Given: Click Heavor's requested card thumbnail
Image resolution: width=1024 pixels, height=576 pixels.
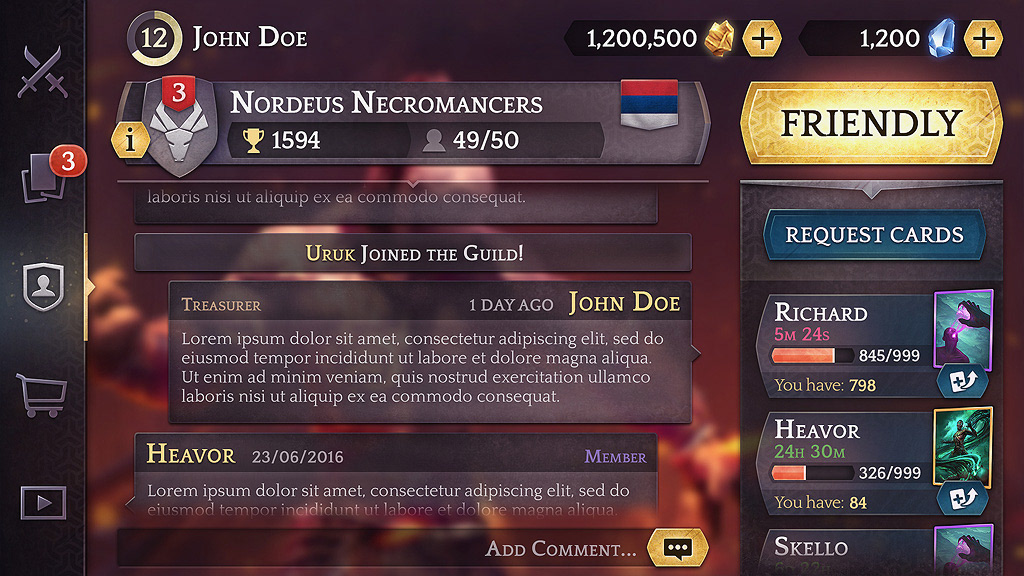Looking at the screenshot, I should click(963, 447).
